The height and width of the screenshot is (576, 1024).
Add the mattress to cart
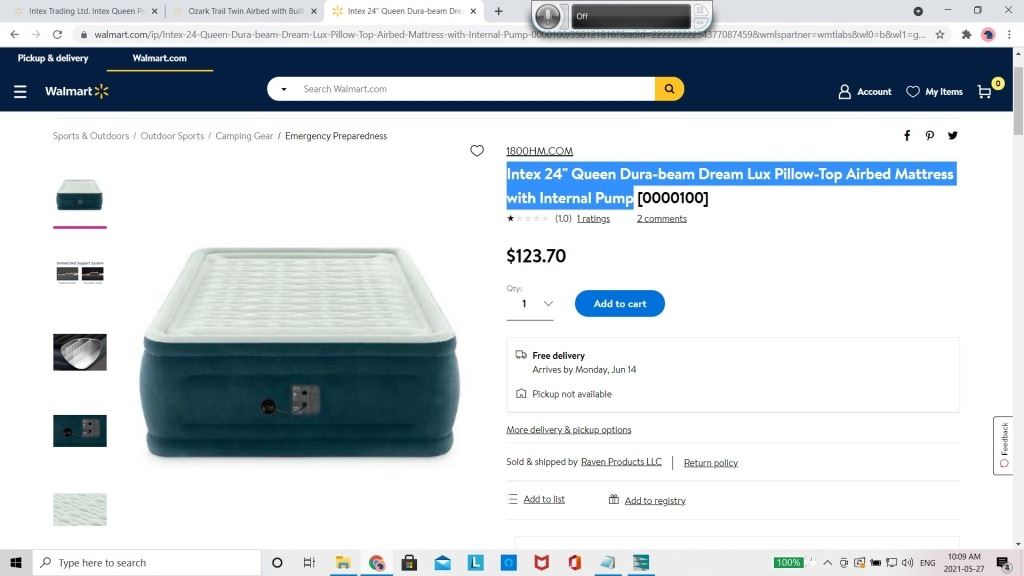tap(620, 304)
